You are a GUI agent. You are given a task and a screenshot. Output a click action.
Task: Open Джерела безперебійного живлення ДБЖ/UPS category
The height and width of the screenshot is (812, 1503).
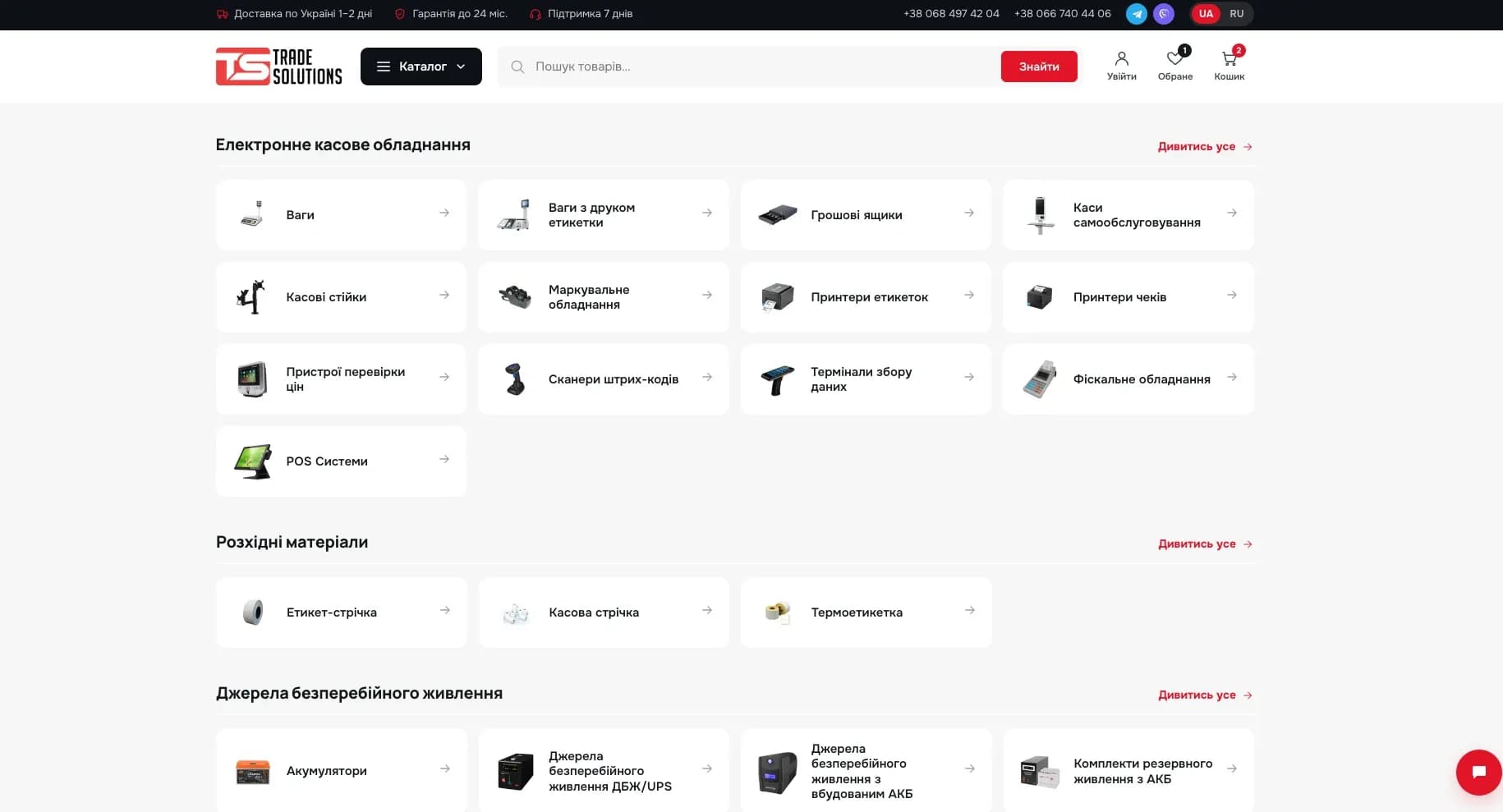point(603,770)
